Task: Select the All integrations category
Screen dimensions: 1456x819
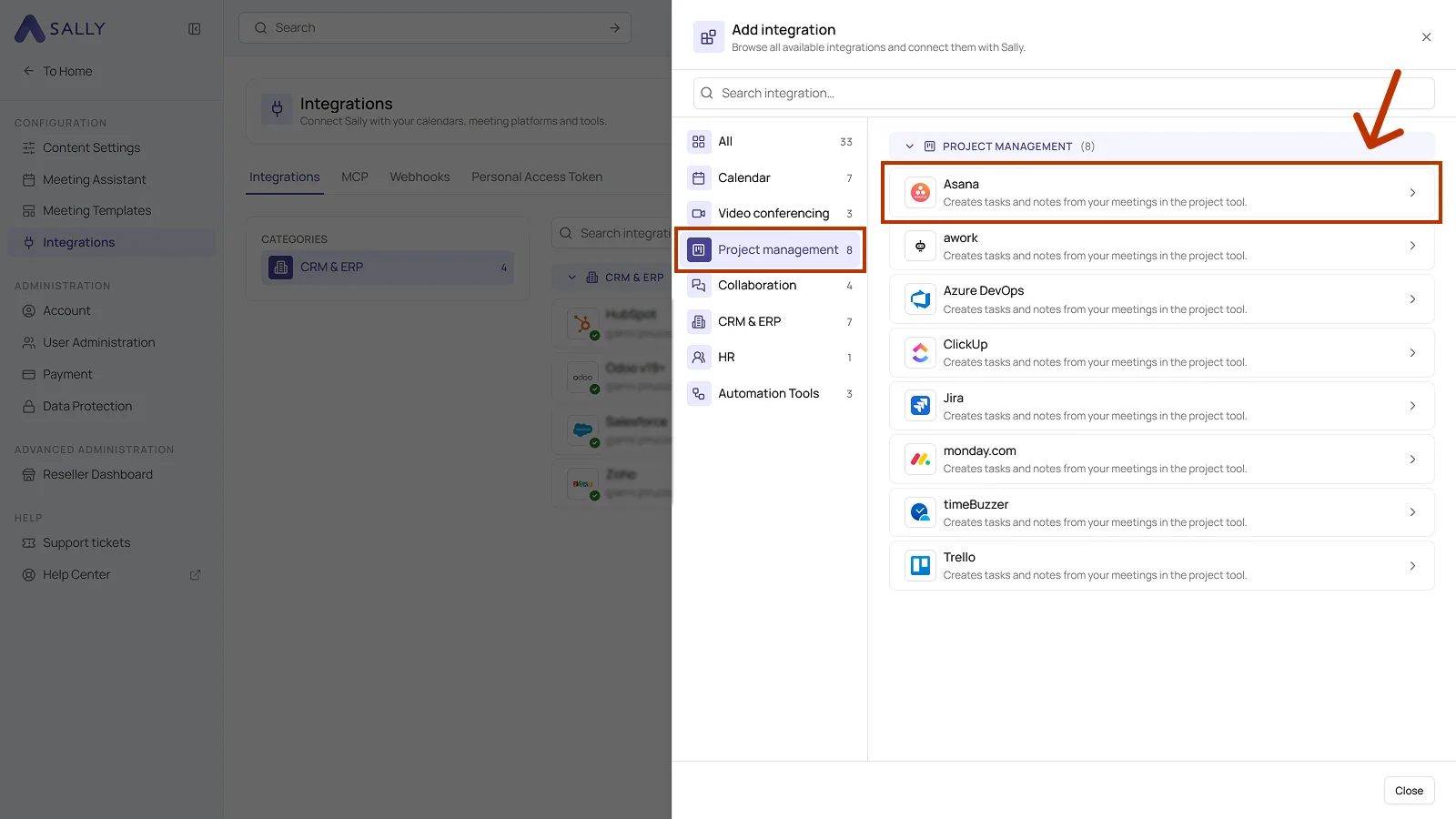Action: click(771, 142)
